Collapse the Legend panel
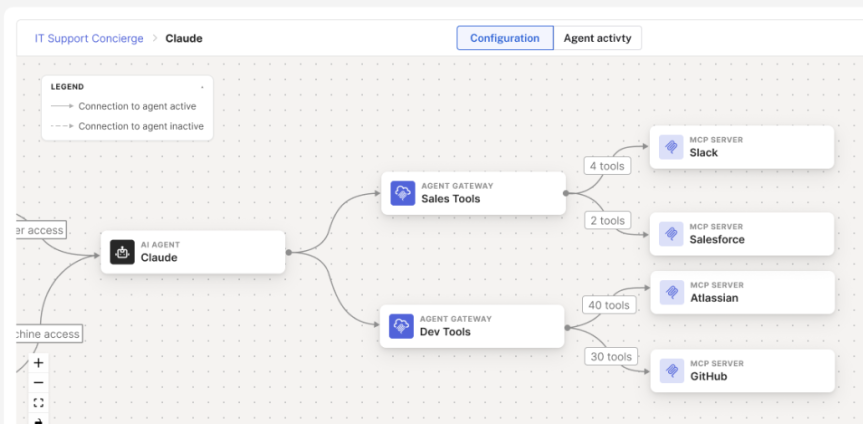This screenshot has width=863, height=424. (202, 87)
